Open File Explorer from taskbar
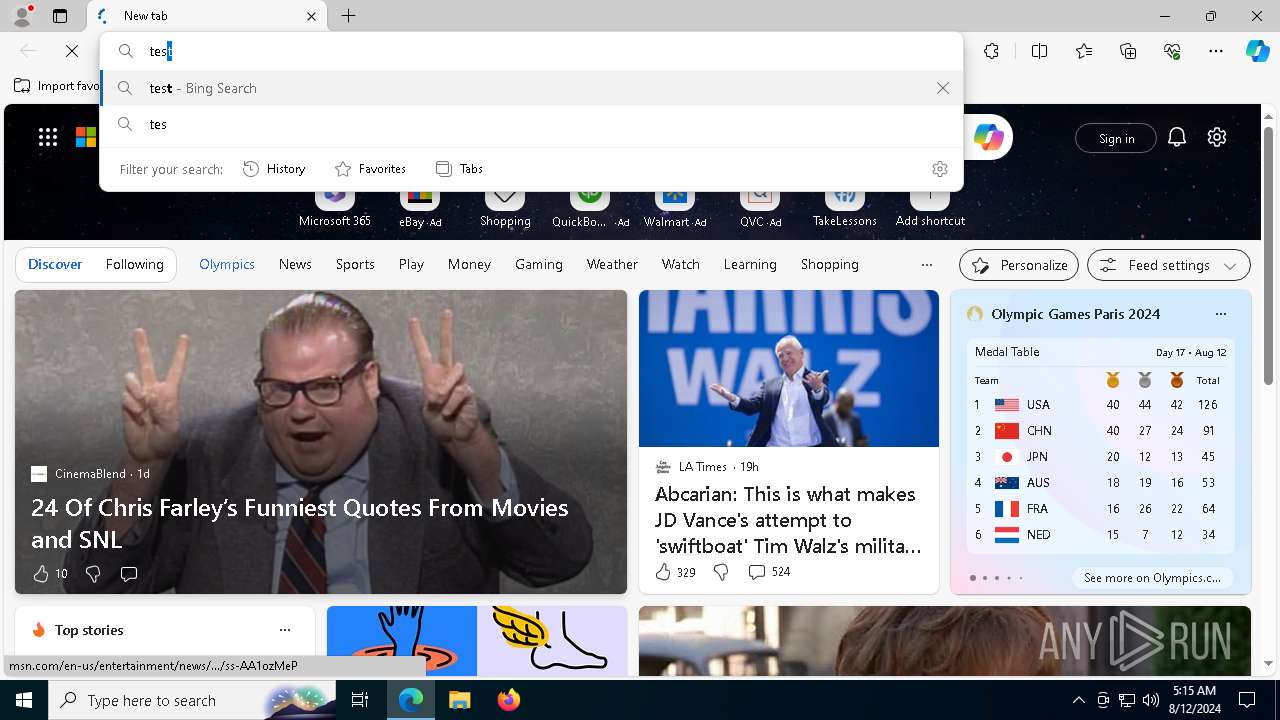 click(x=459, y=700)
